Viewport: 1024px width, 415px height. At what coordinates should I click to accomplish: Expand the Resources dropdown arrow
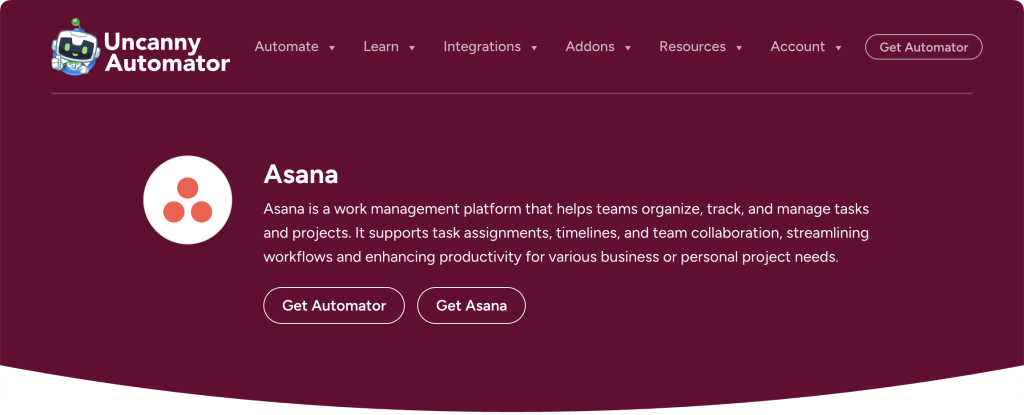(739, 47)
